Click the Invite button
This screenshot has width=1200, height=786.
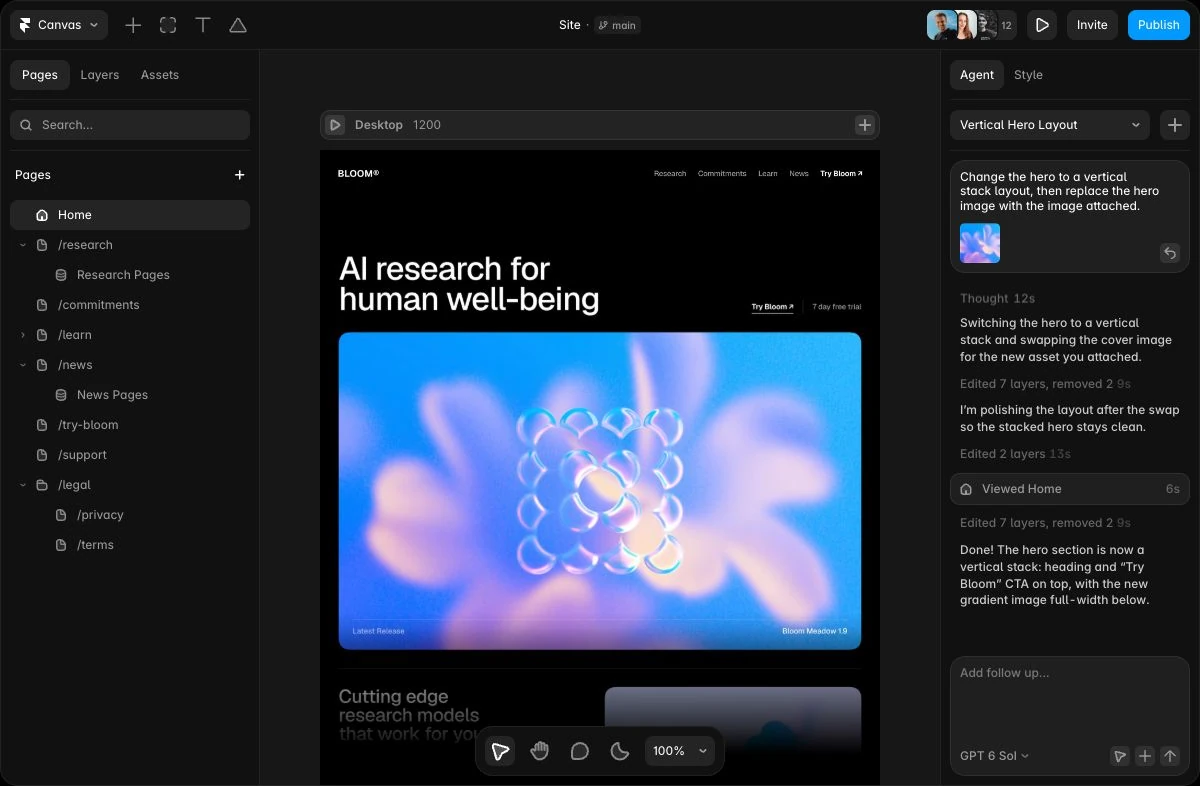pyautogui.click(x=1092, y=25)
